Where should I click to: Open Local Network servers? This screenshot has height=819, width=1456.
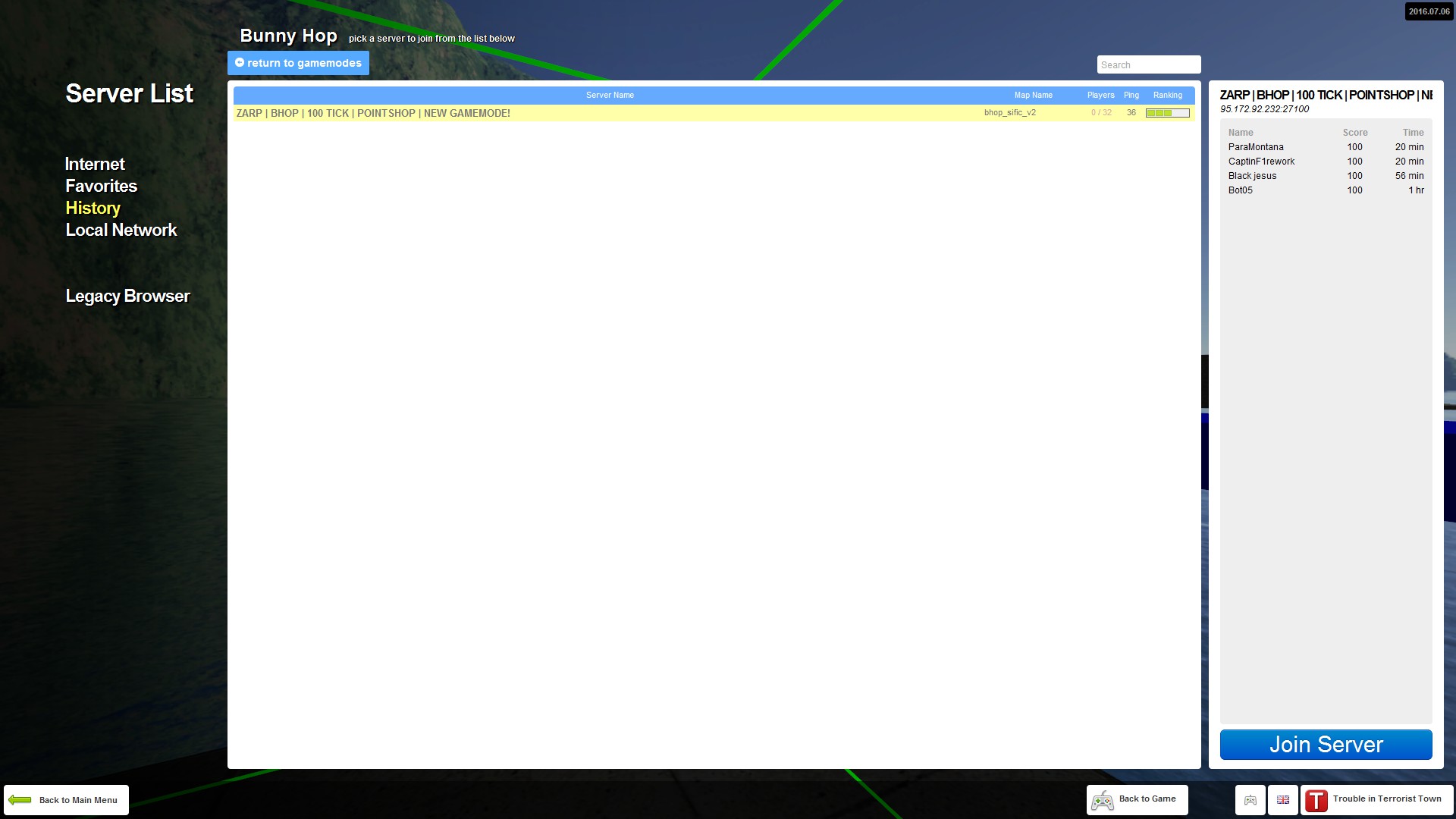[121, 230]
